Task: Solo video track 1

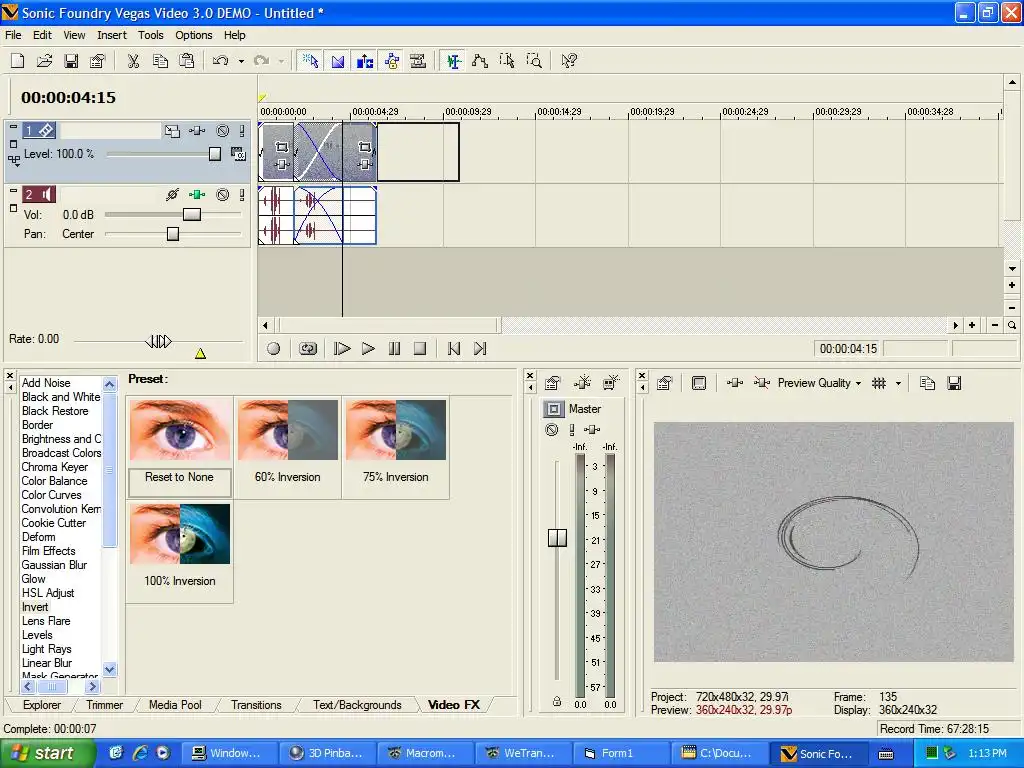Action: click(242, 131)
